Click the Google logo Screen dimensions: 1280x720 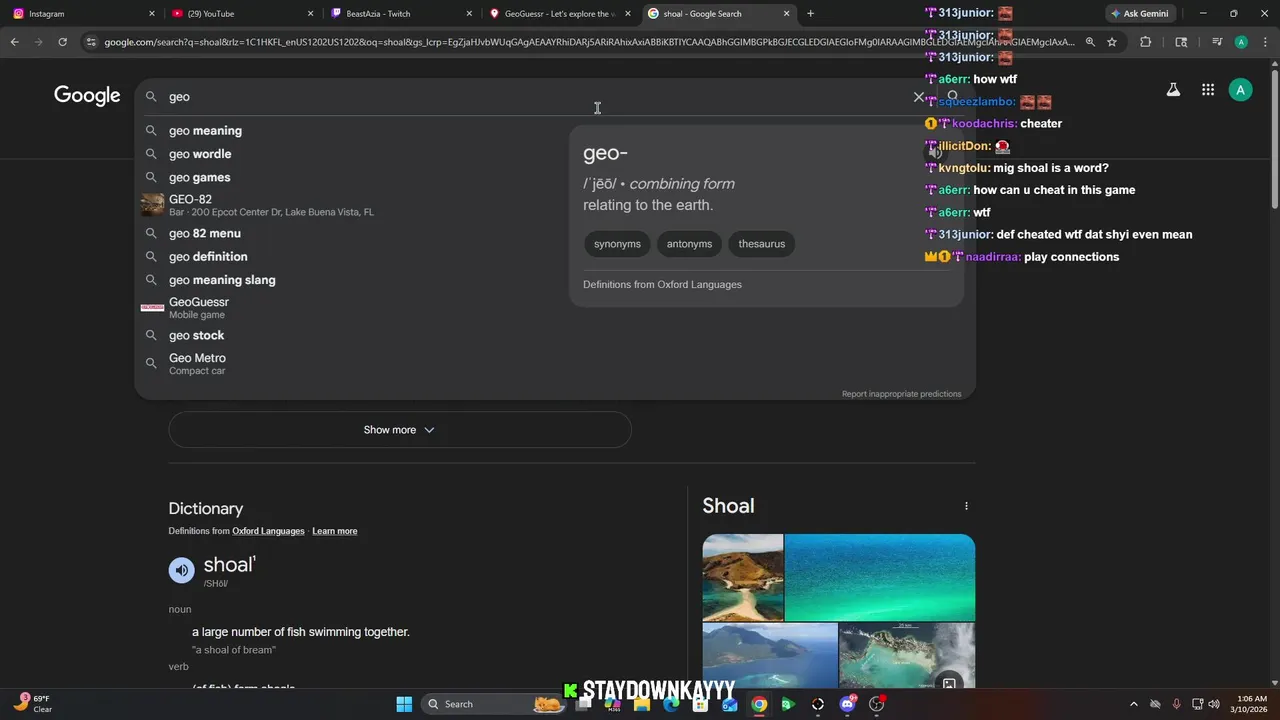(x=87, y=96)
